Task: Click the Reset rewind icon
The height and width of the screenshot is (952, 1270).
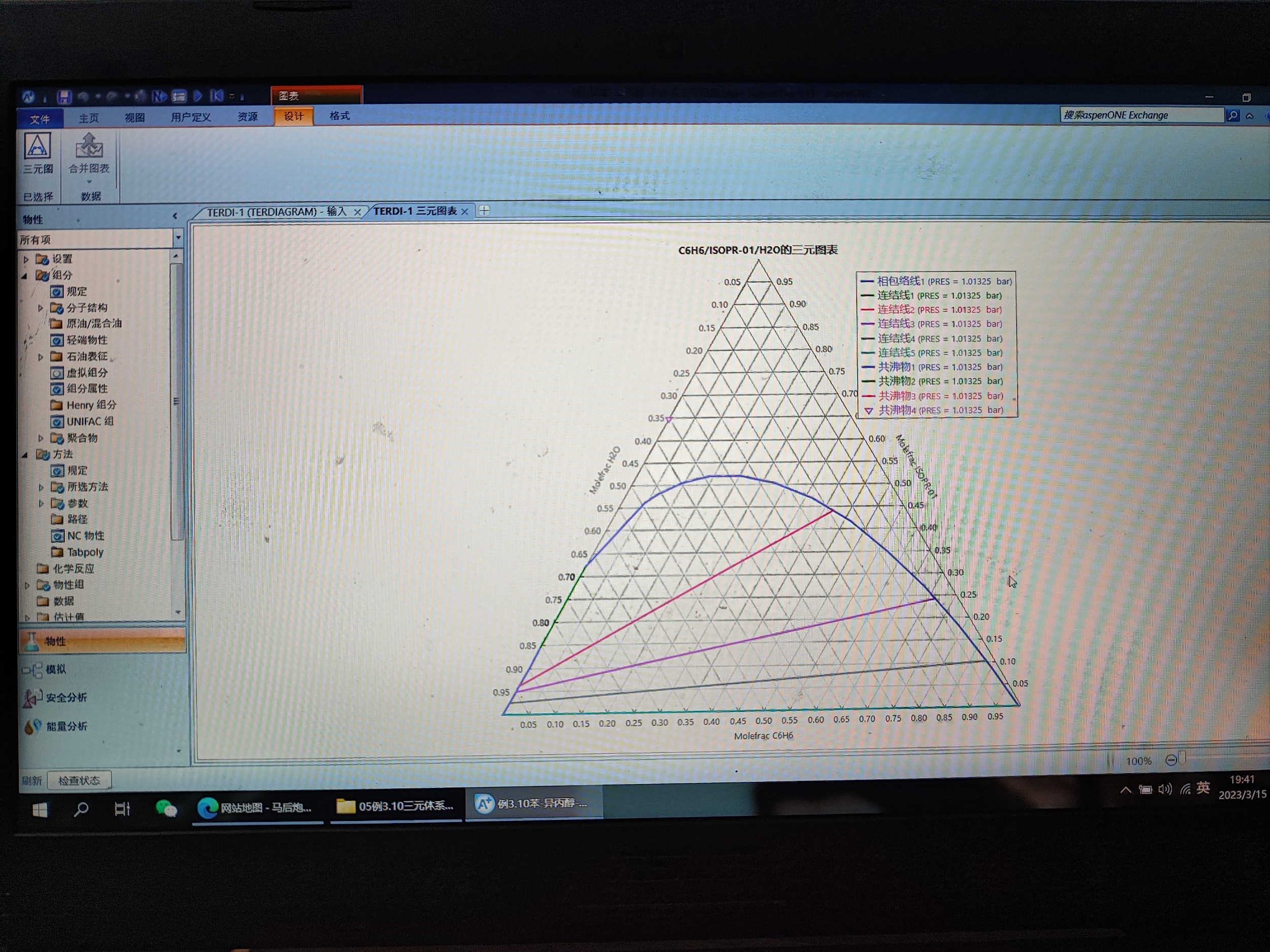Action: pos(216,95)
